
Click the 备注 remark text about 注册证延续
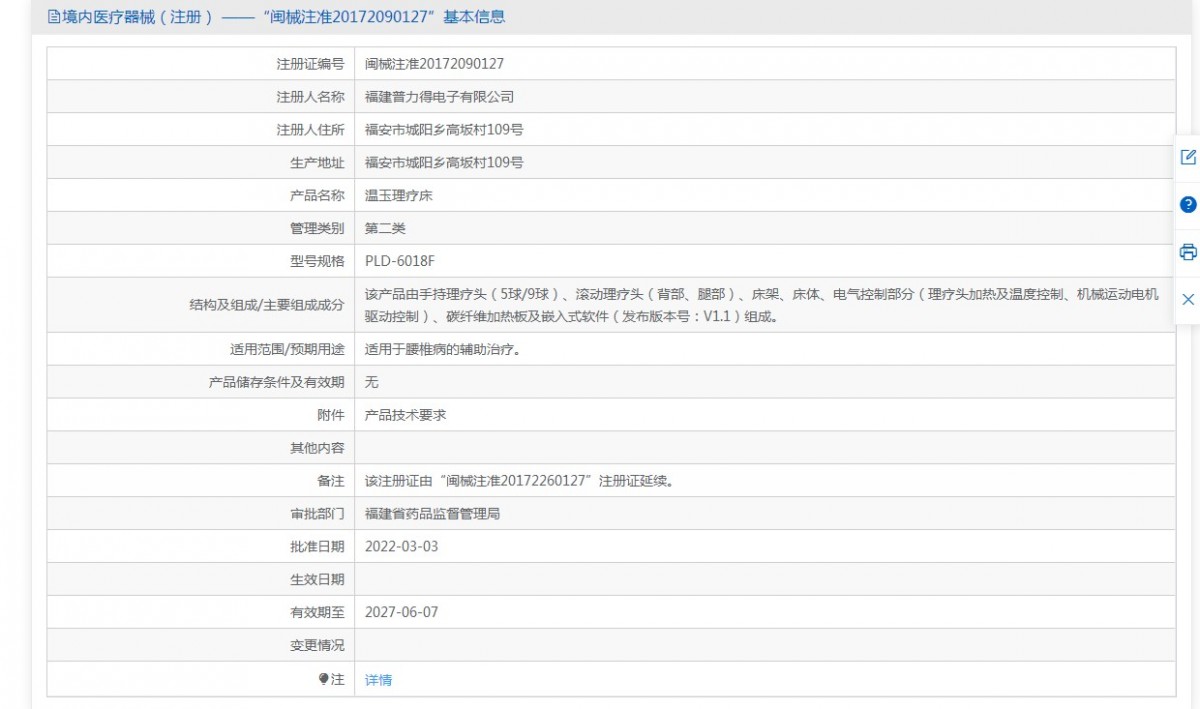coord(519,481)
